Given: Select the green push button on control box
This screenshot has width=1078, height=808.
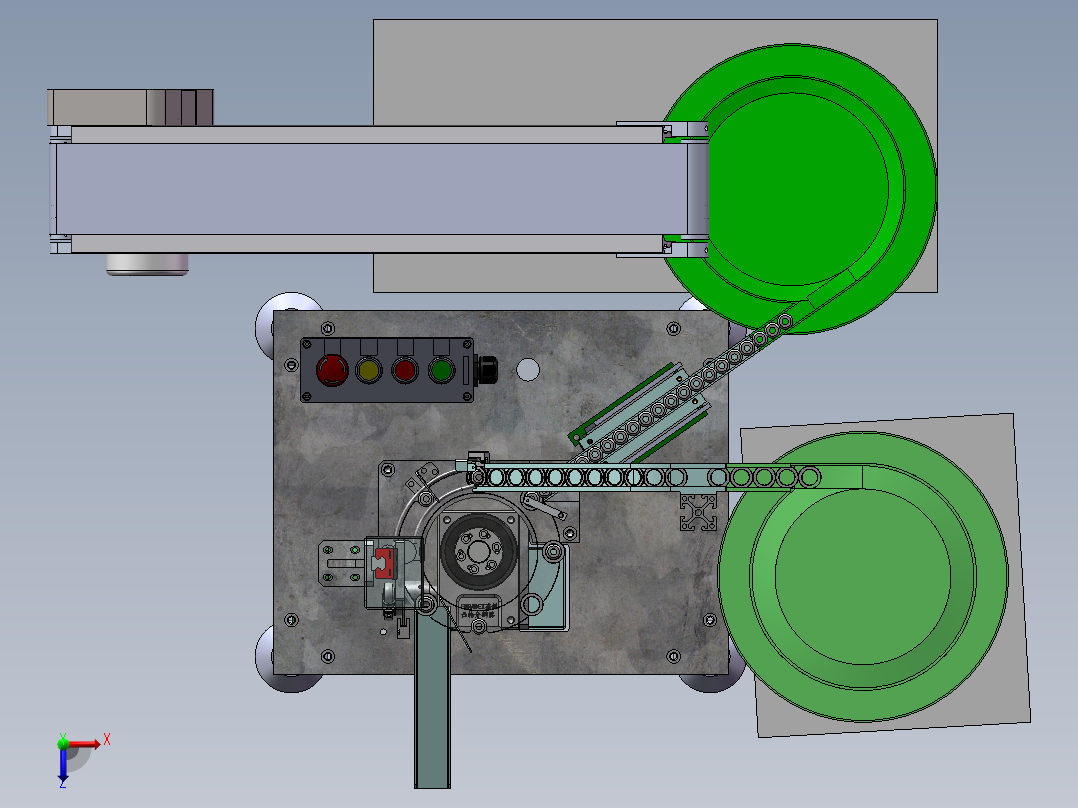Looking at the screenshot, I should 441,371.
